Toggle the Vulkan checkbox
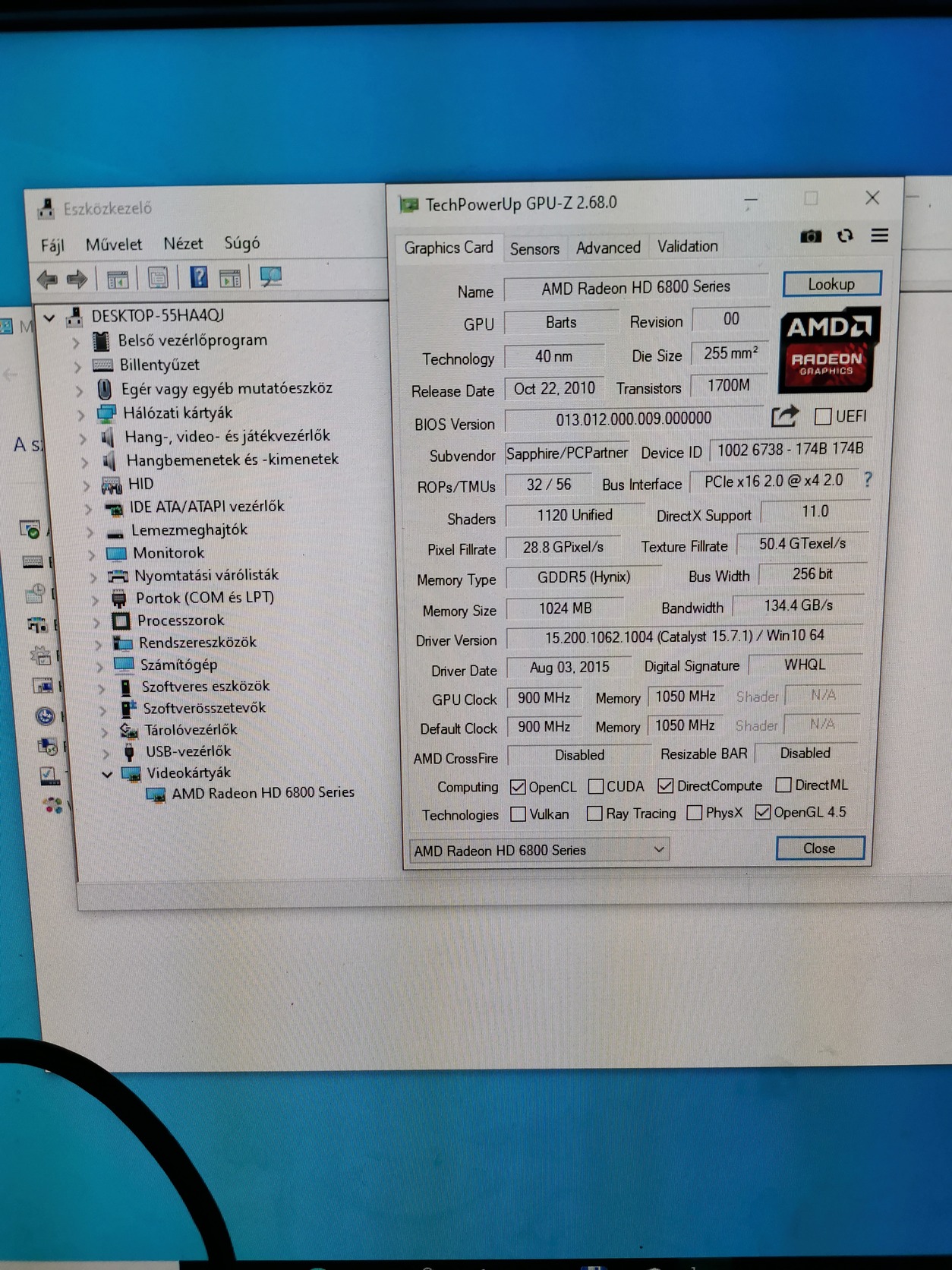 click(519, 813)
